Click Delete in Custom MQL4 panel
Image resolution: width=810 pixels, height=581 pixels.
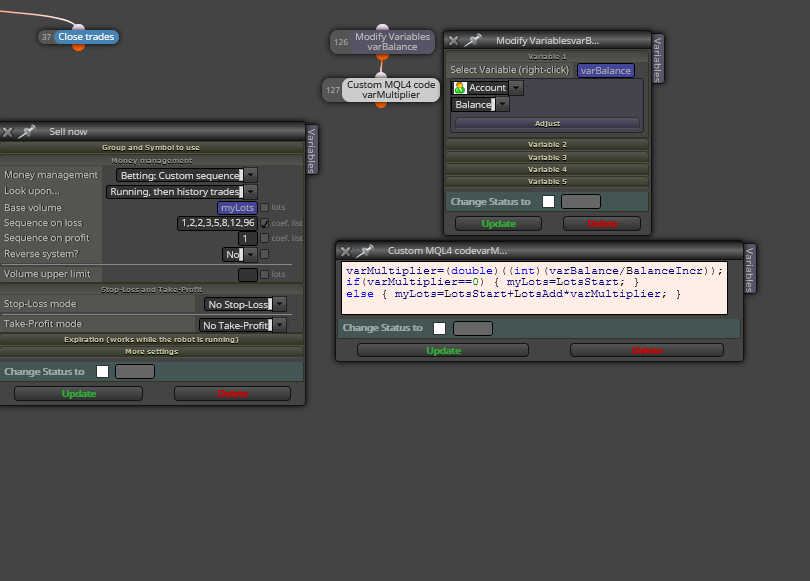[647, 351]
